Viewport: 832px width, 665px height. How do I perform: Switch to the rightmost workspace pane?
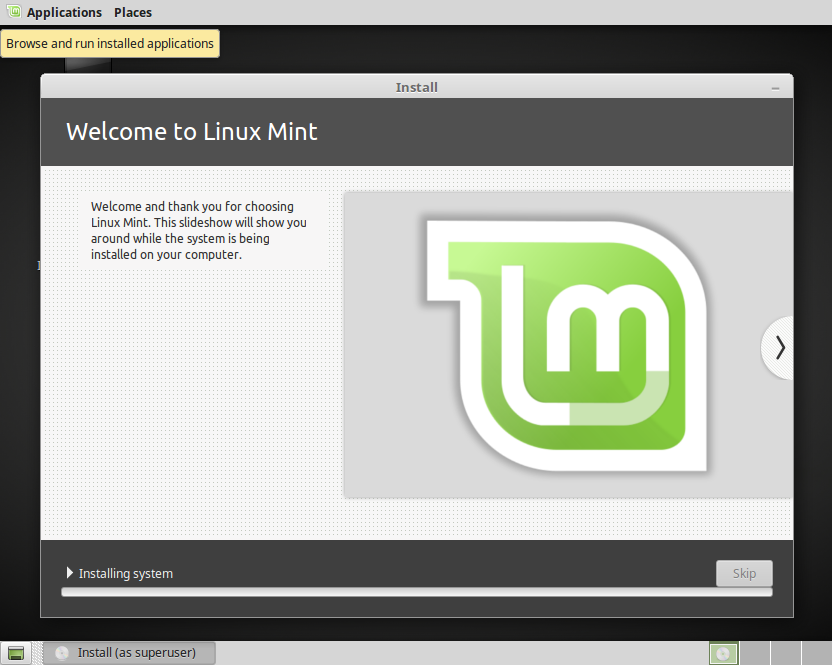coord(816,653)
